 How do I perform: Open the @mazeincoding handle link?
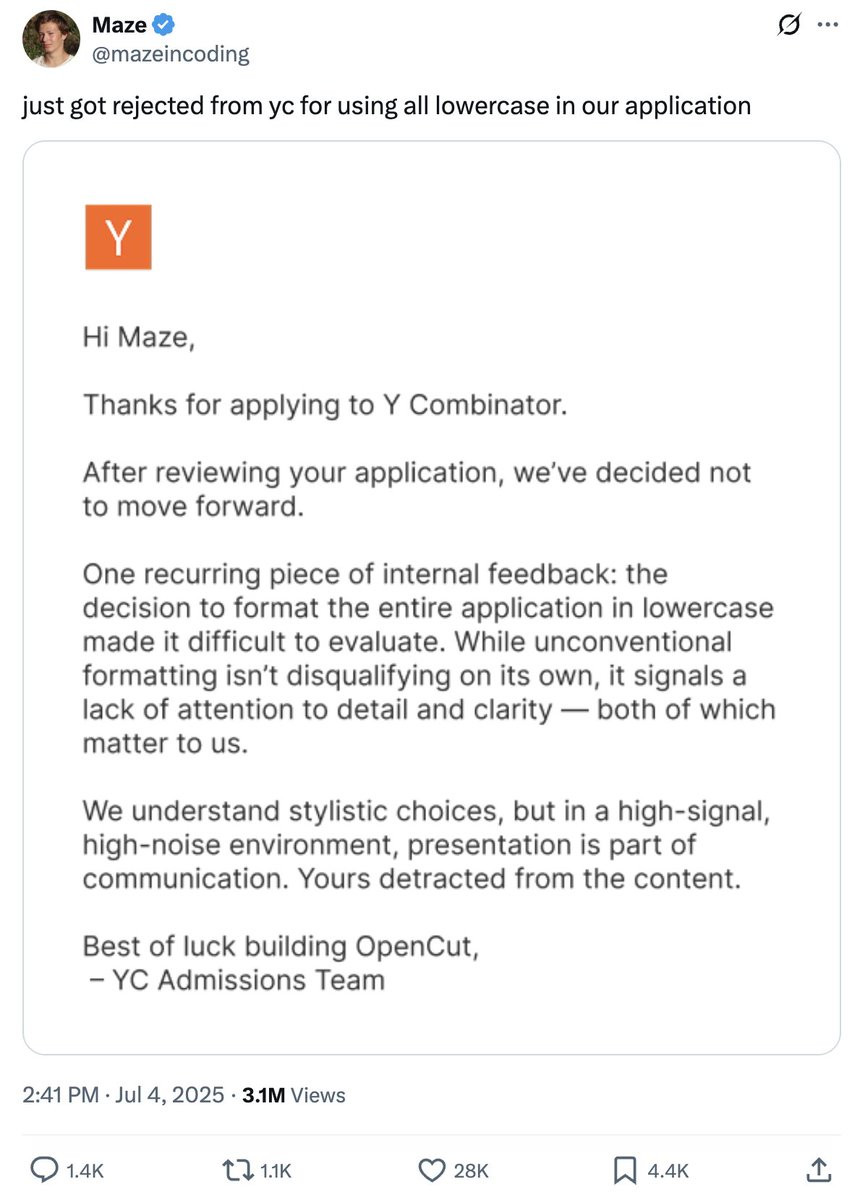[x=170, y=53]
